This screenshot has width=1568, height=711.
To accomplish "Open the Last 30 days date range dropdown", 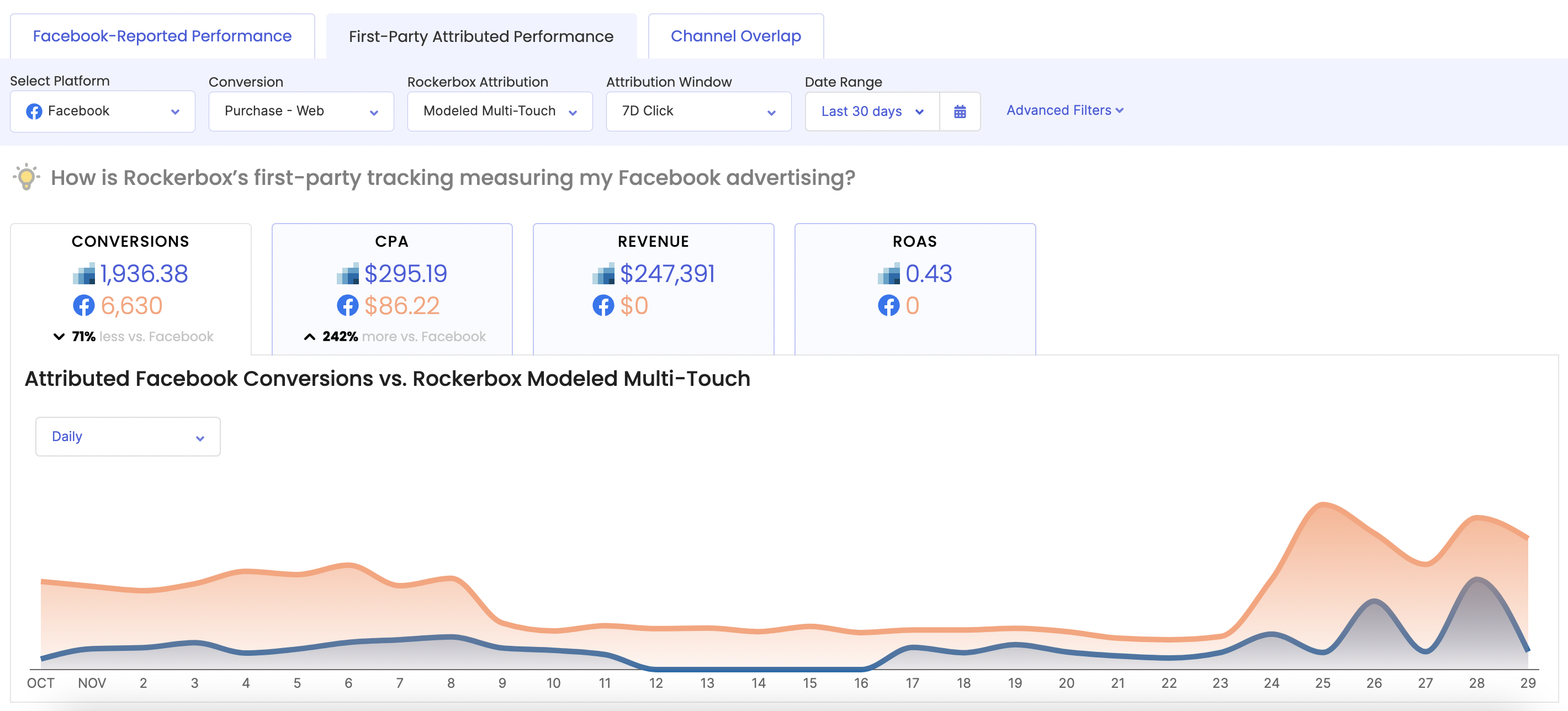I will click(872, 112).
